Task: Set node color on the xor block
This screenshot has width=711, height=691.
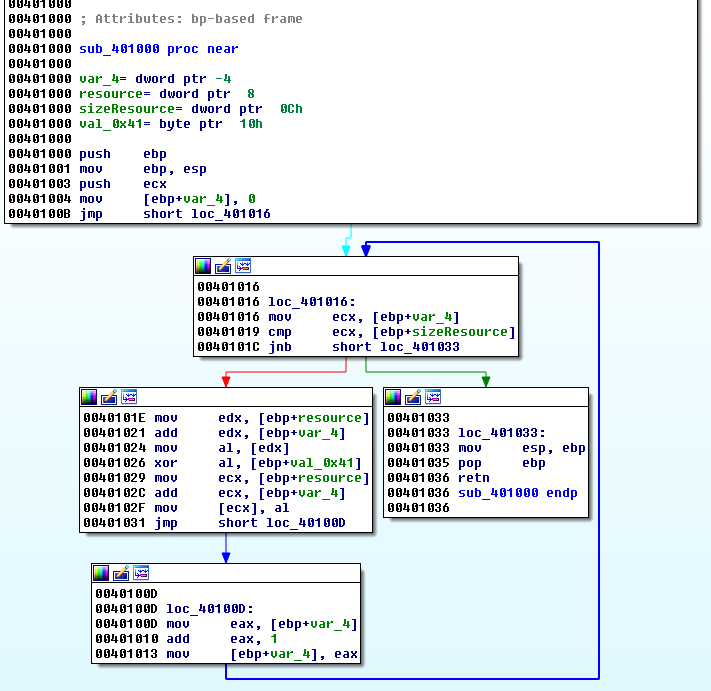Action: [x=89, y=397]
